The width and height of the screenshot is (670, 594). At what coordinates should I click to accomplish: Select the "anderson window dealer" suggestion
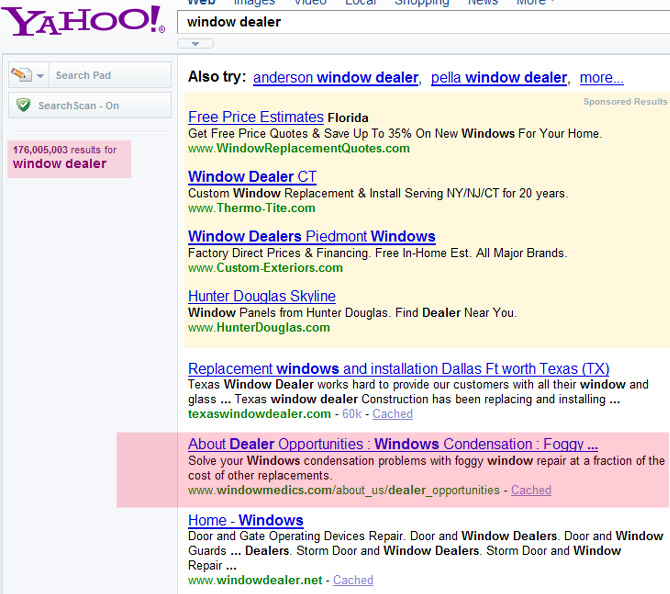point(335,77)
